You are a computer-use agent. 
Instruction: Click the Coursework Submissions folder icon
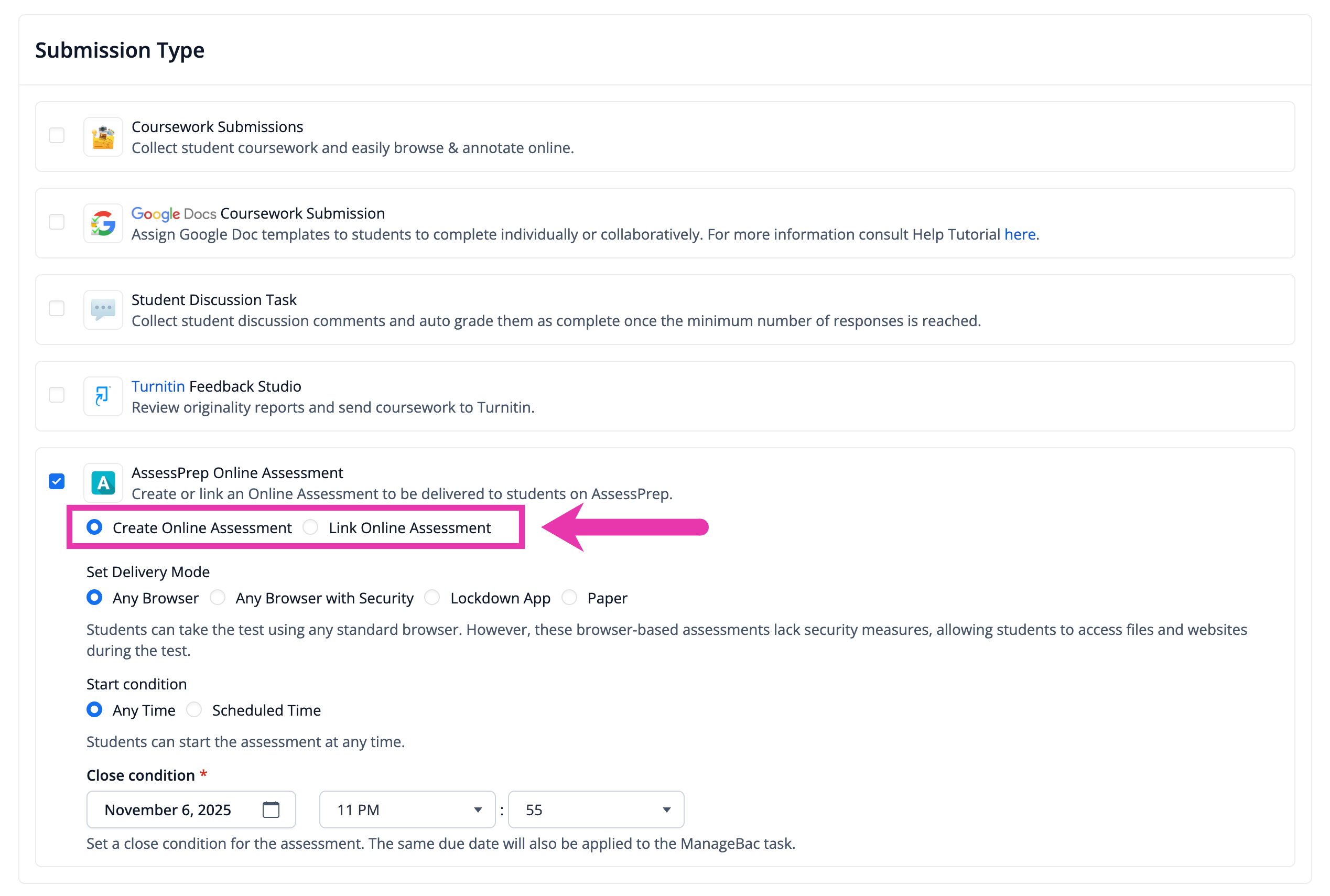point(103,137)
